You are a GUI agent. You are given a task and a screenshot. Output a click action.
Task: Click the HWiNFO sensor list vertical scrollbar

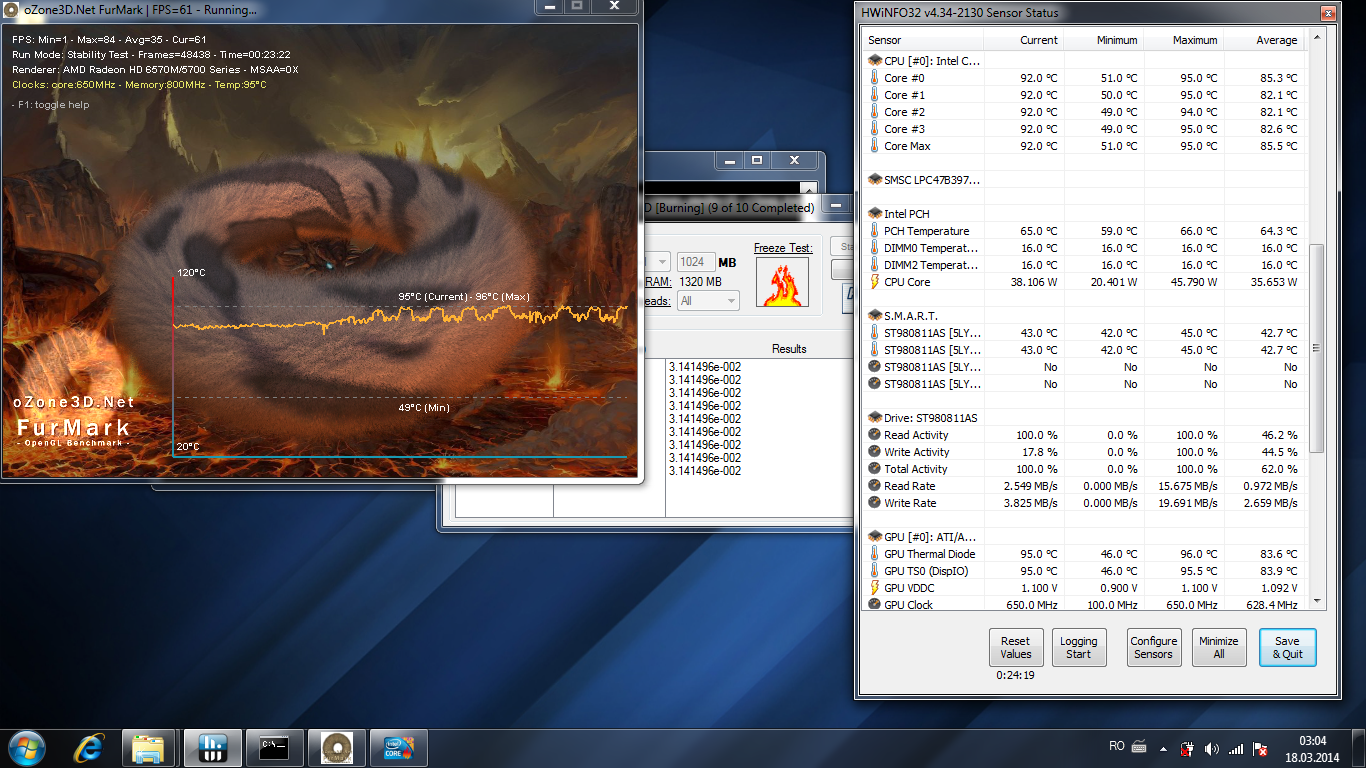(1316, 346)
